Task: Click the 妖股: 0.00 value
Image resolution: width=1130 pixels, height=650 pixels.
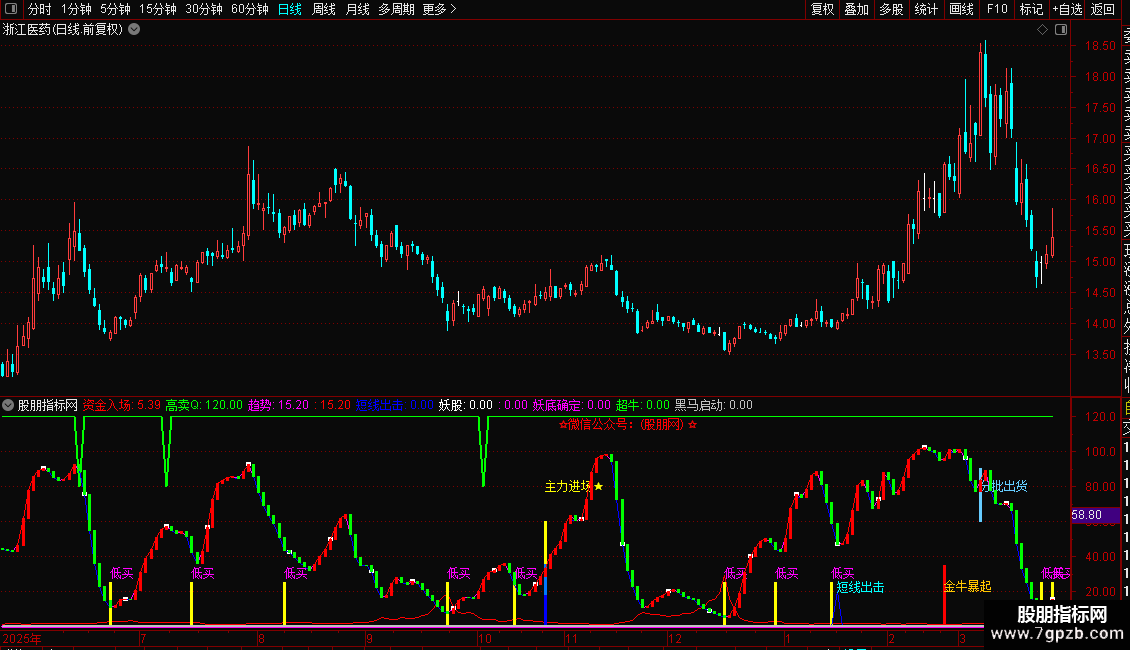Action: [466, 405]
